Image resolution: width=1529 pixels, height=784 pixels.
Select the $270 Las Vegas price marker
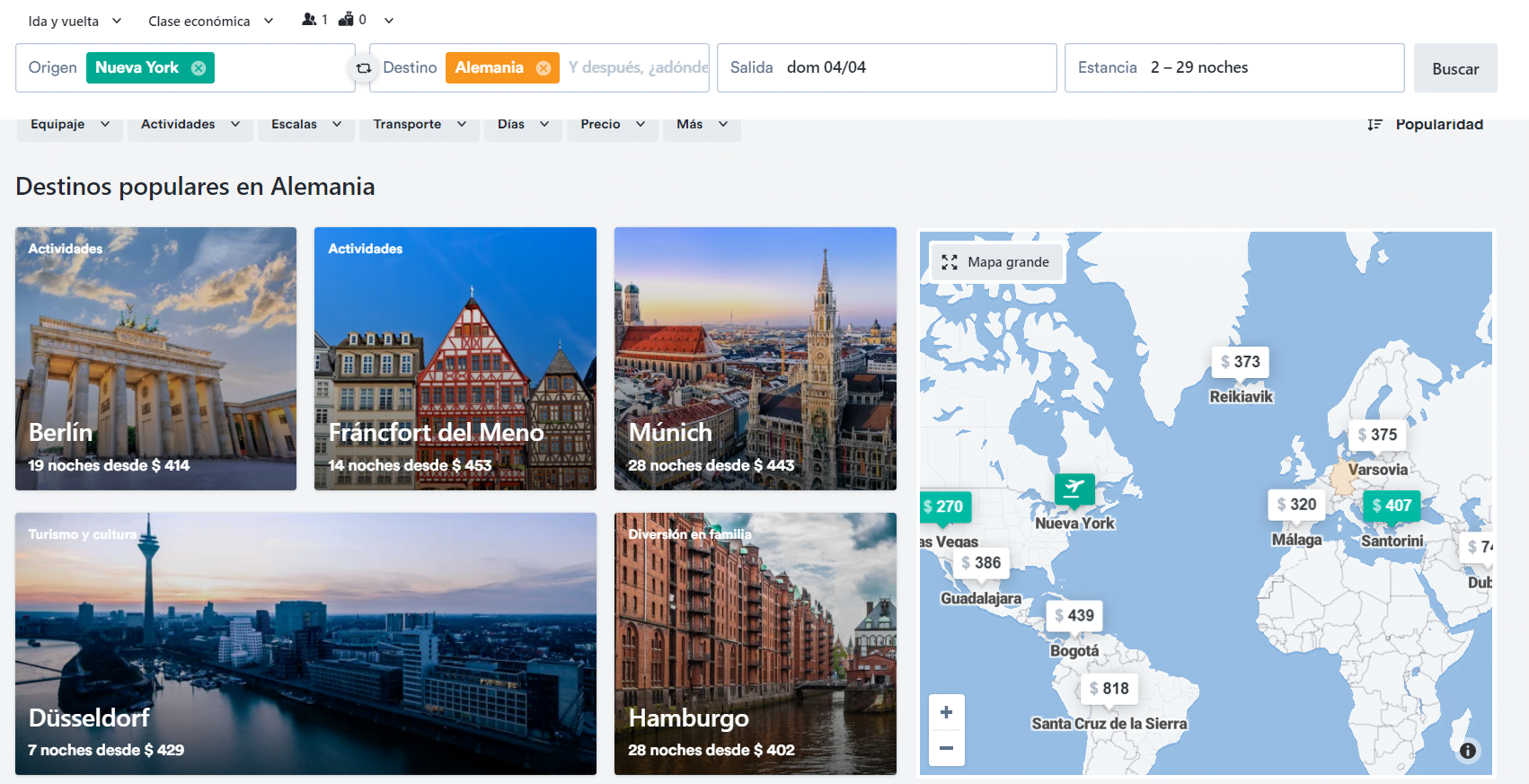point(944,507)
